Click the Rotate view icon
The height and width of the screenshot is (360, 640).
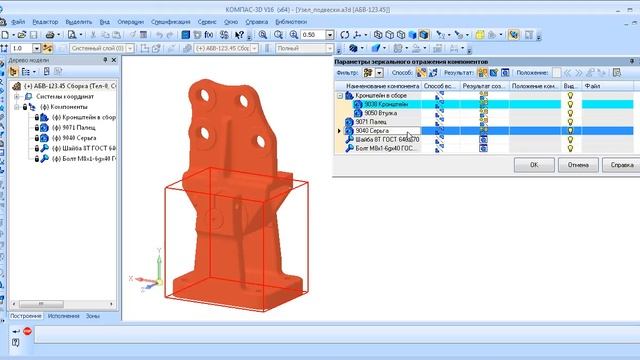(345, 35)
